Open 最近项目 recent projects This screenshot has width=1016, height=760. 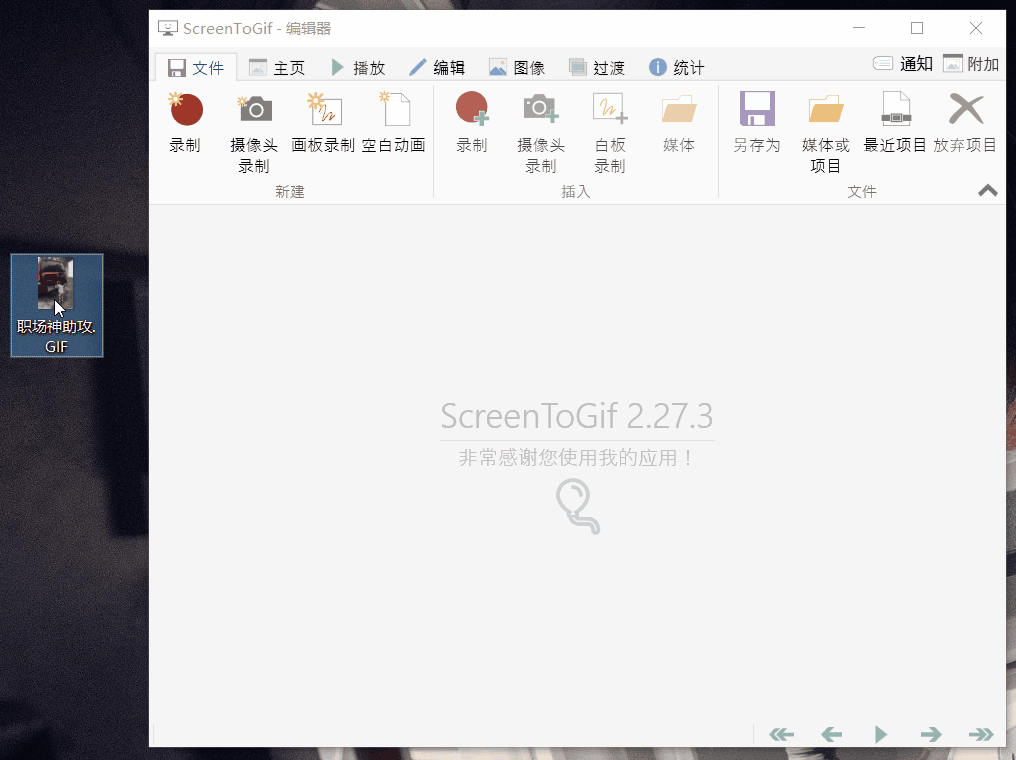(x=895, y=124)
